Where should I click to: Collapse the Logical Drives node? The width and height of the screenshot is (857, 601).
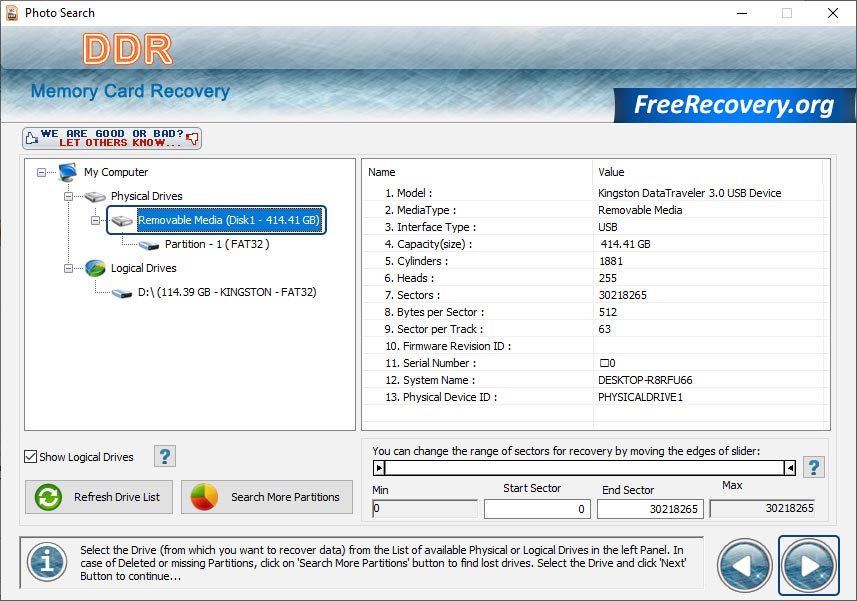68,269
